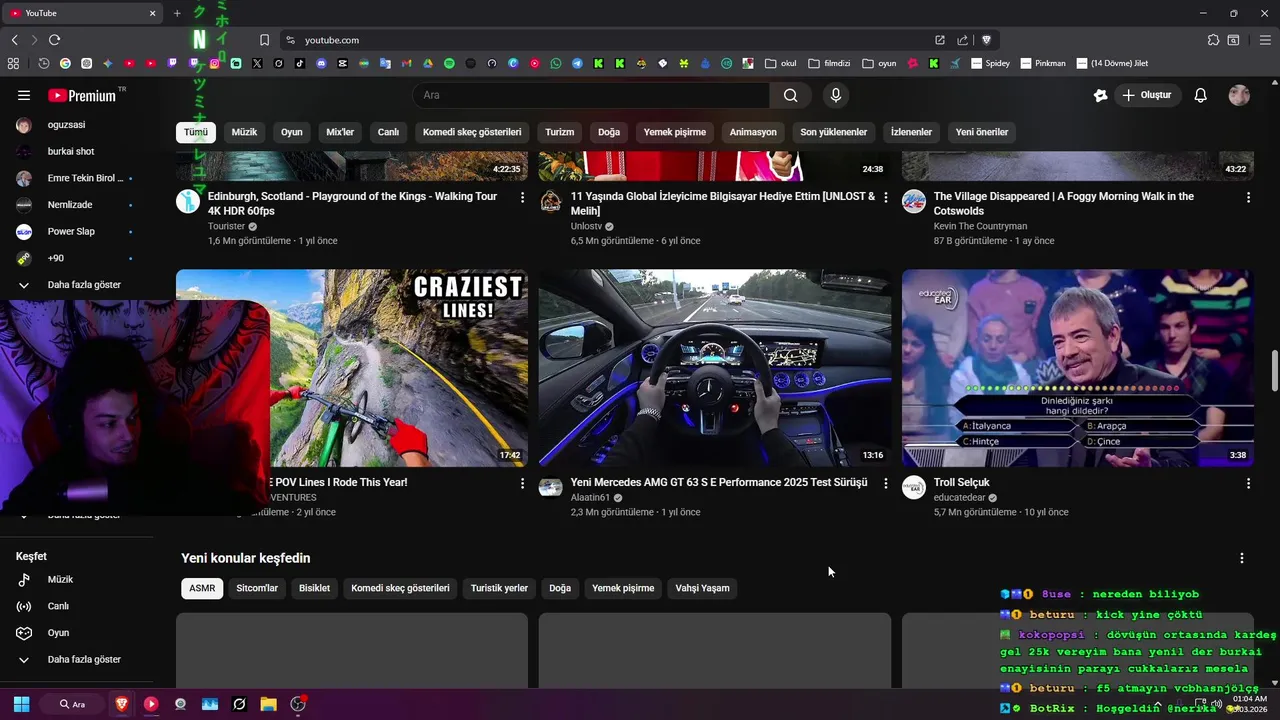Image resolution: width=1280 pixels, height=720 pixels.
Task: Open the 'okul' bookmarks folder
Action: 780,63
